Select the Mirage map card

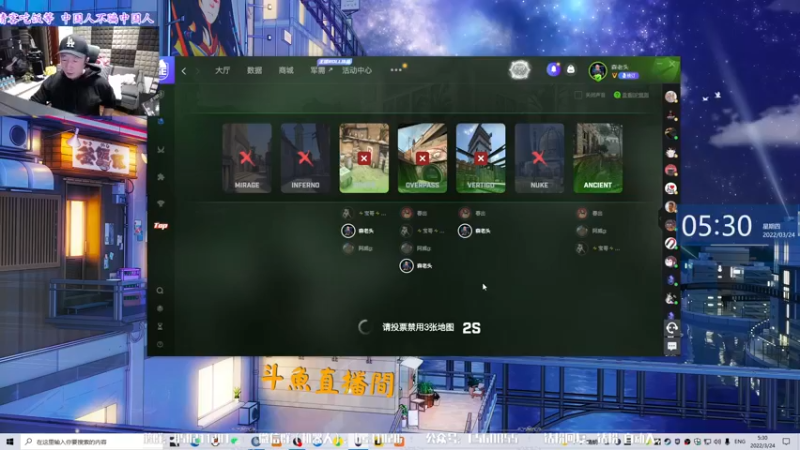[247, 158]
